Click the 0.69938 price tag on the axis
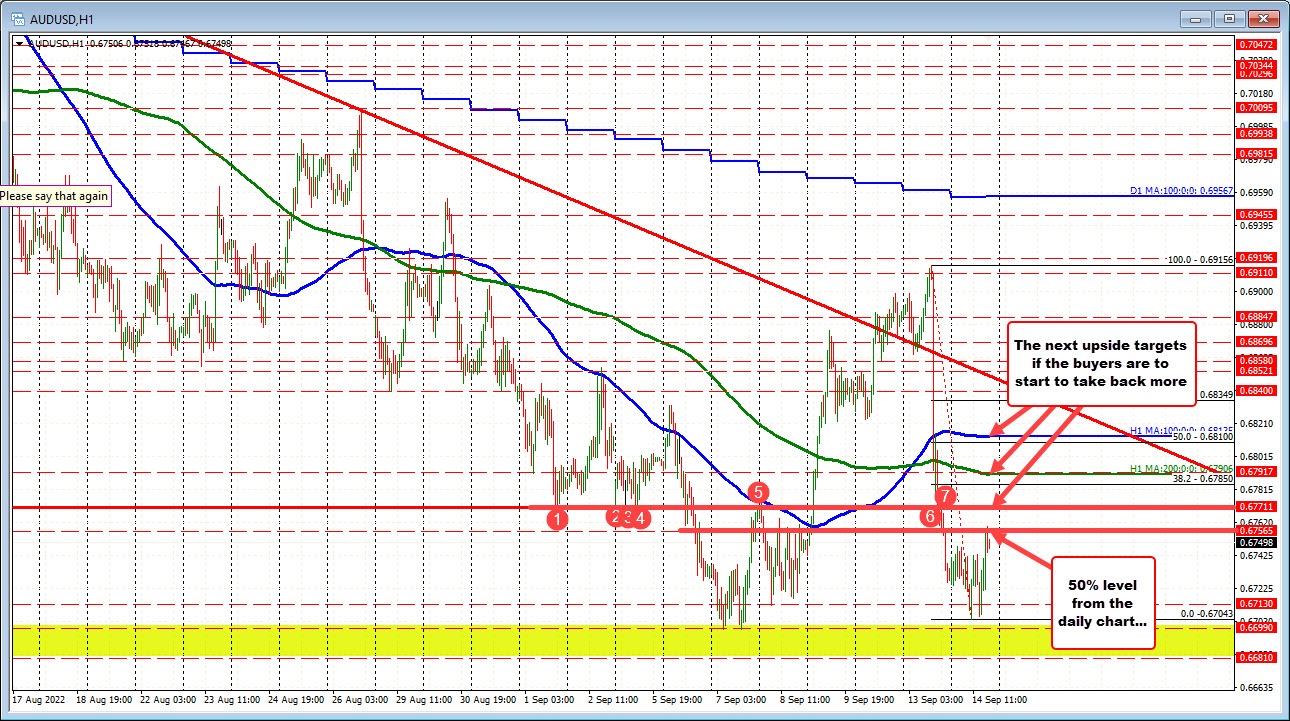Viewport: 1290px width, 721px height. (x=1258, y=133)
